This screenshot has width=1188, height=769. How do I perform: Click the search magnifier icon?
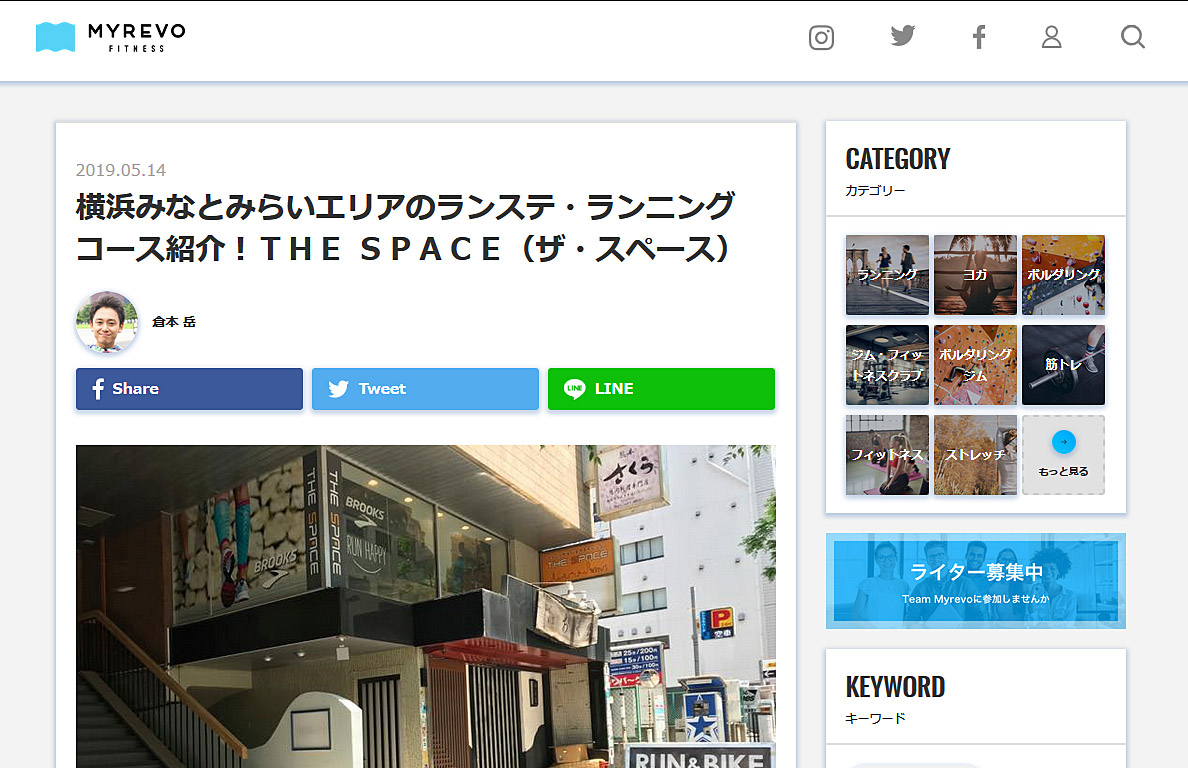(1132, 38)
